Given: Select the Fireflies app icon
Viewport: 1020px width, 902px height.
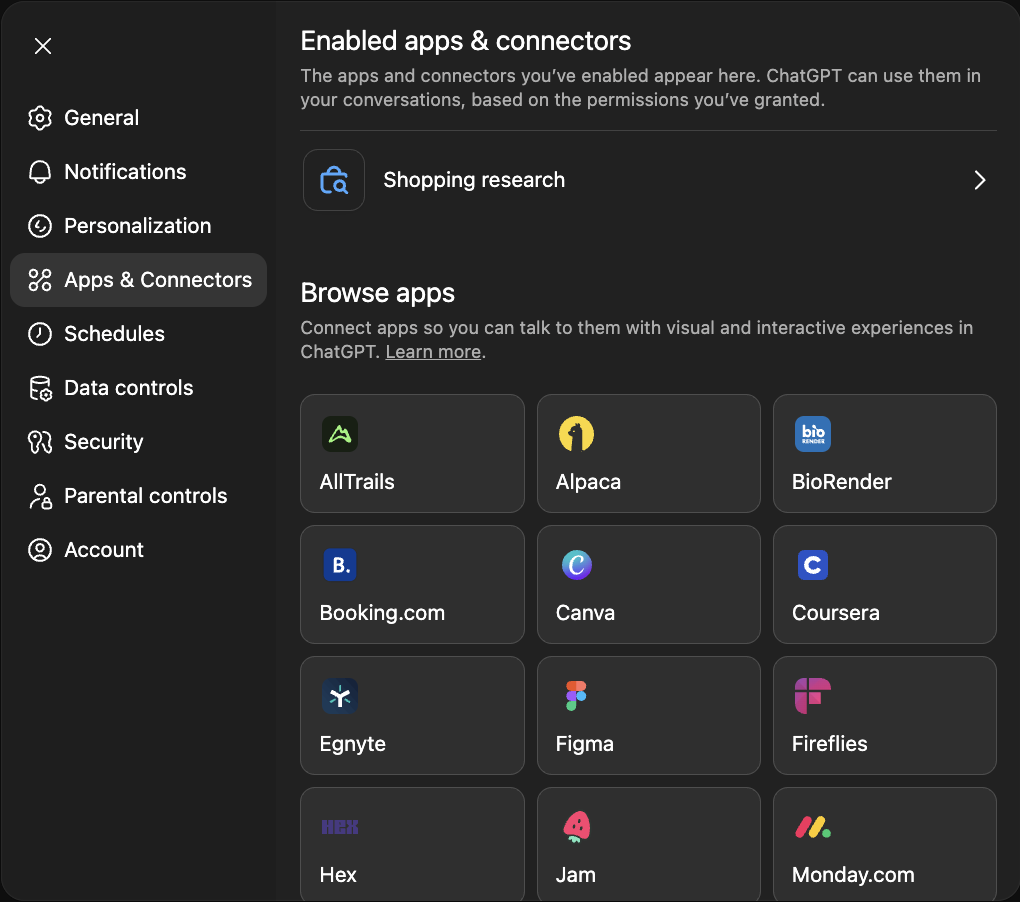Looking at the screenshot, I should click(812, 696).
